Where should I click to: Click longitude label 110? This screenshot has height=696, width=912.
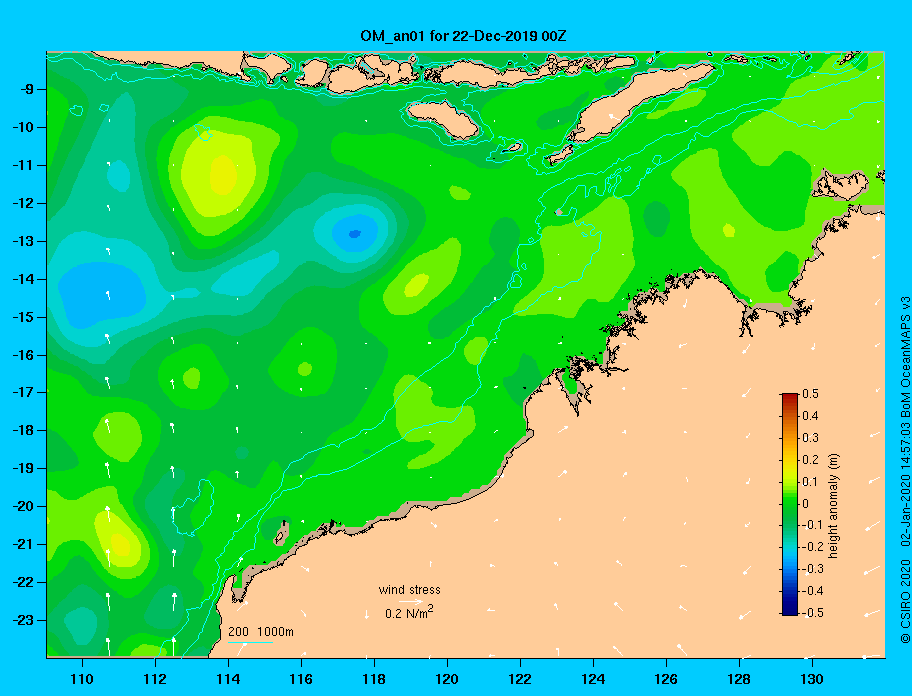pyautogui.click(x=83, y=679)
